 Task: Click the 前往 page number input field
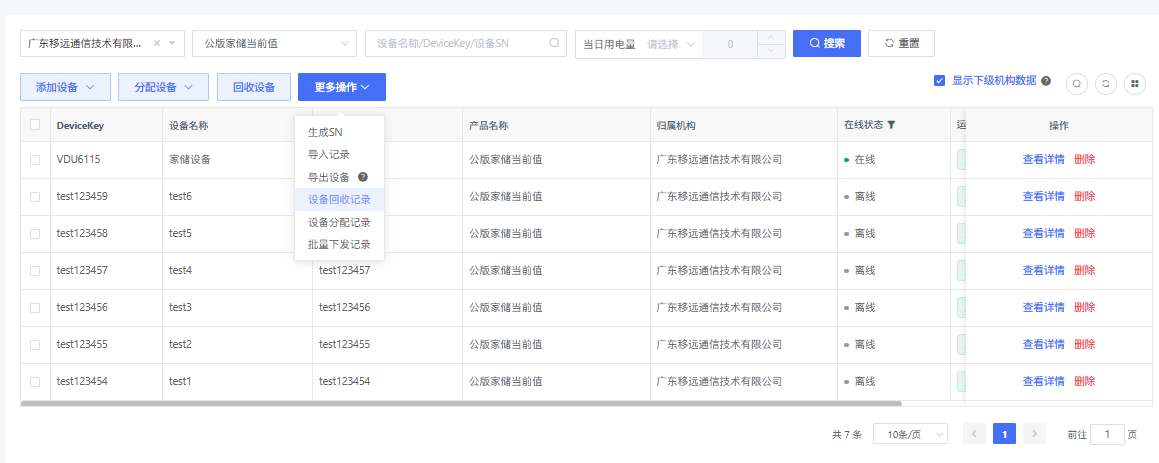1107,434
